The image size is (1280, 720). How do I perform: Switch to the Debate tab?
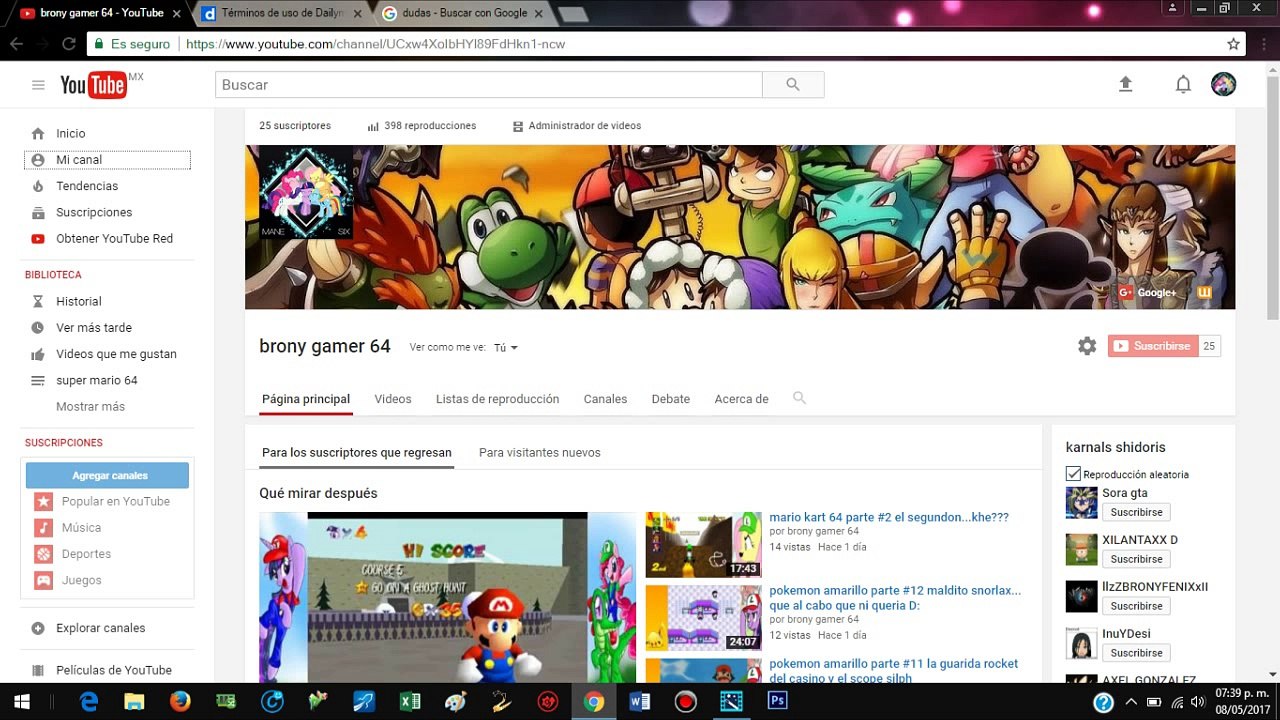coord(670,399)
